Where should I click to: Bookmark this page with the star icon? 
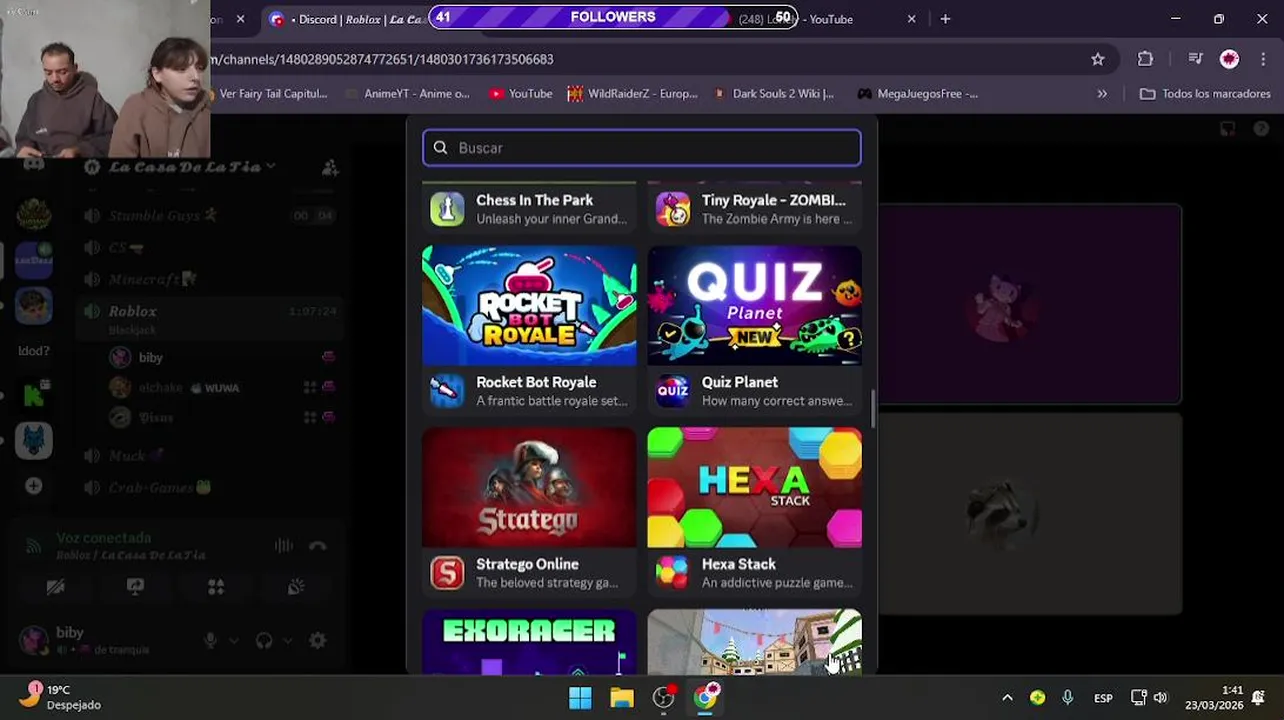click(1098, 59)
